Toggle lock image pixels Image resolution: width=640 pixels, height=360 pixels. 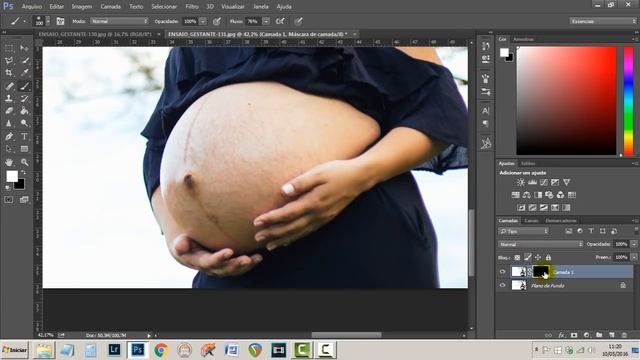(x=528, y=257)
